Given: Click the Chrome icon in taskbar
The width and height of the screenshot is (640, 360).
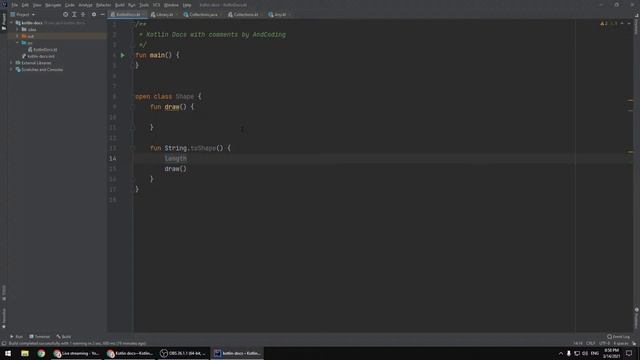Looking at the screenshot, I should pyautogui.click(x=41, y=353).
